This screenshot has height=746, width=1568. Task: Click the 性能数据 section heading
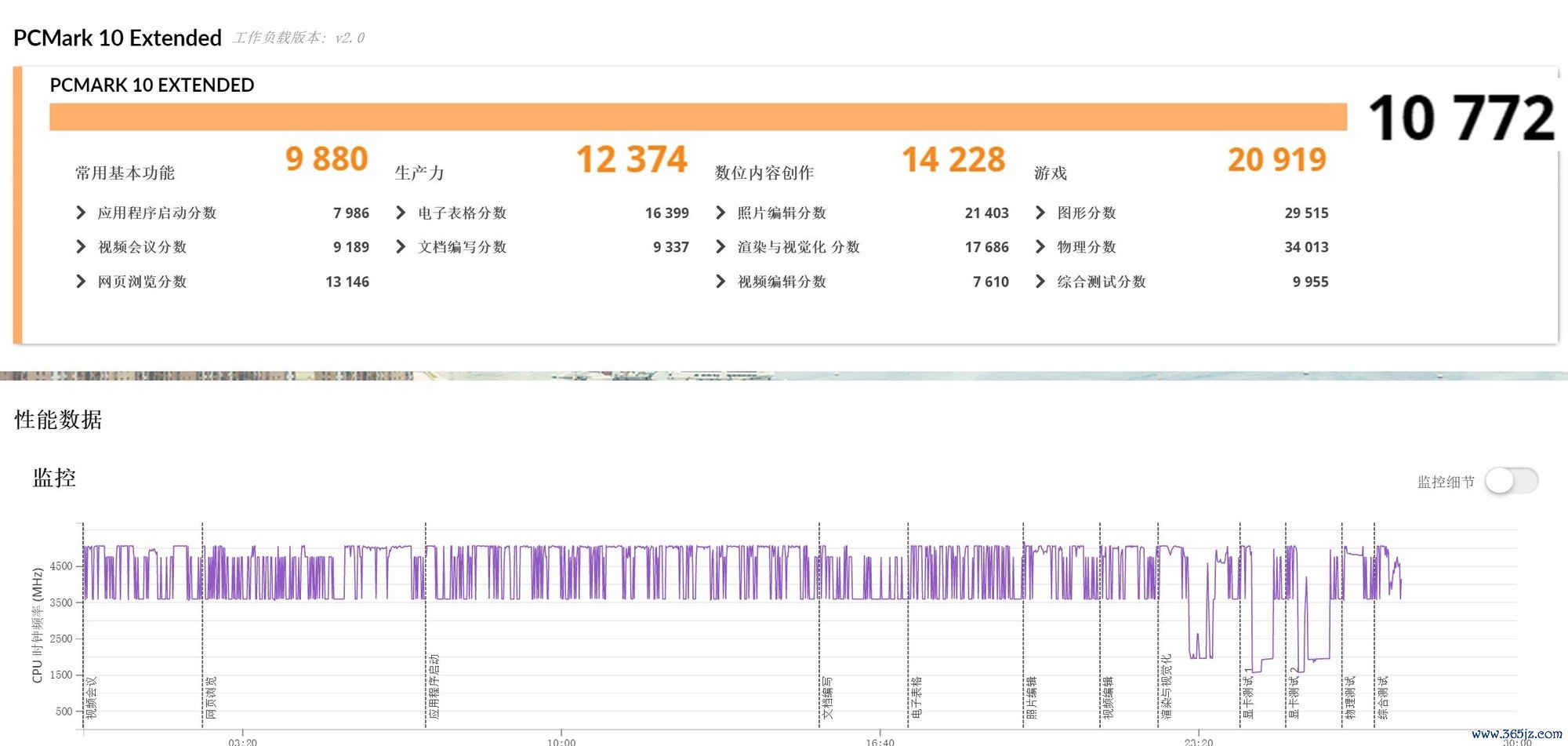(x=58, y=420)
